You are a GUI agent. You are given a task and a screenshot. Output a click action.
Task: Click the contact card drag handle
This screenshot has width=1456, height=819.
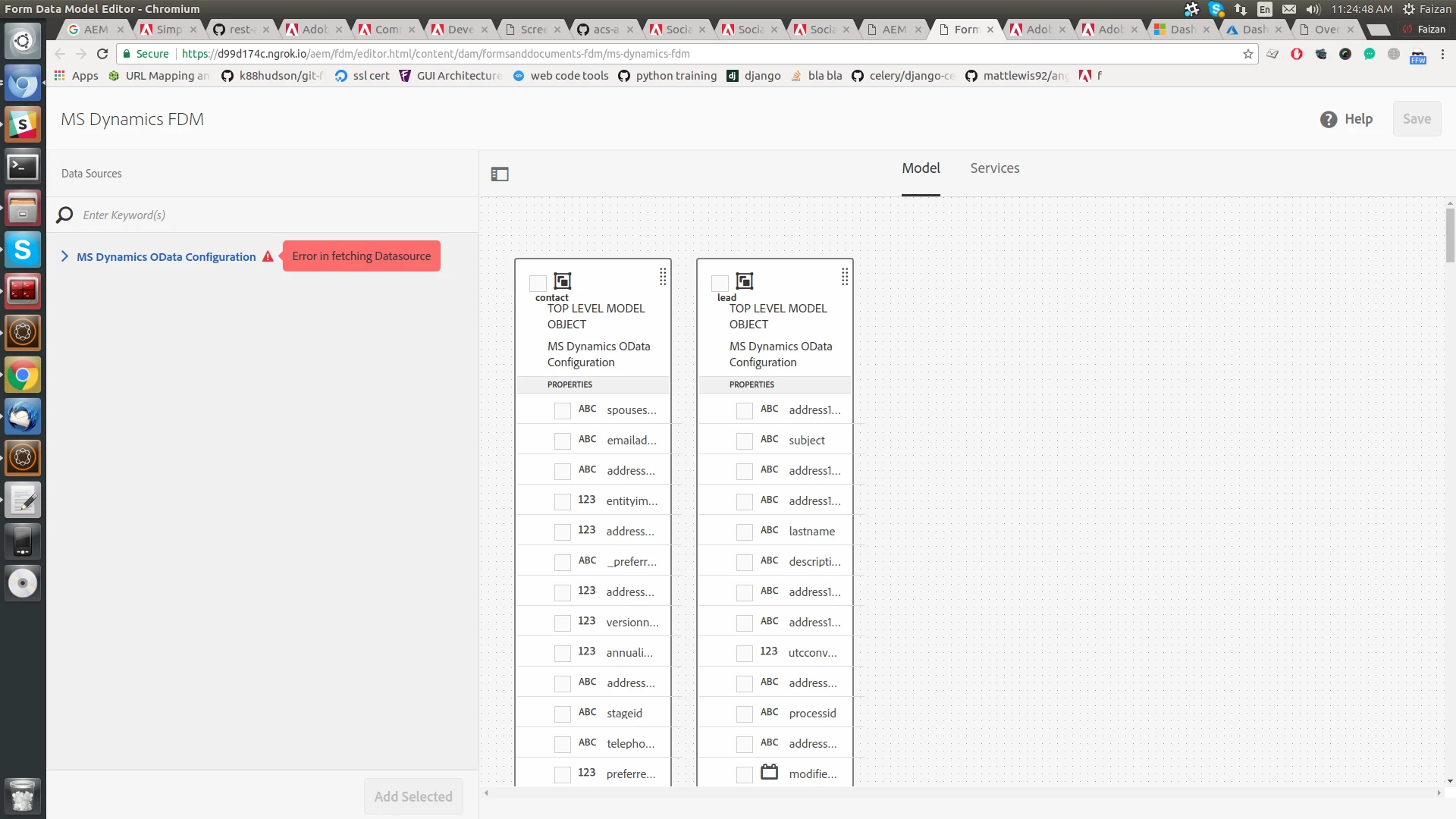[x=663, y=277]
